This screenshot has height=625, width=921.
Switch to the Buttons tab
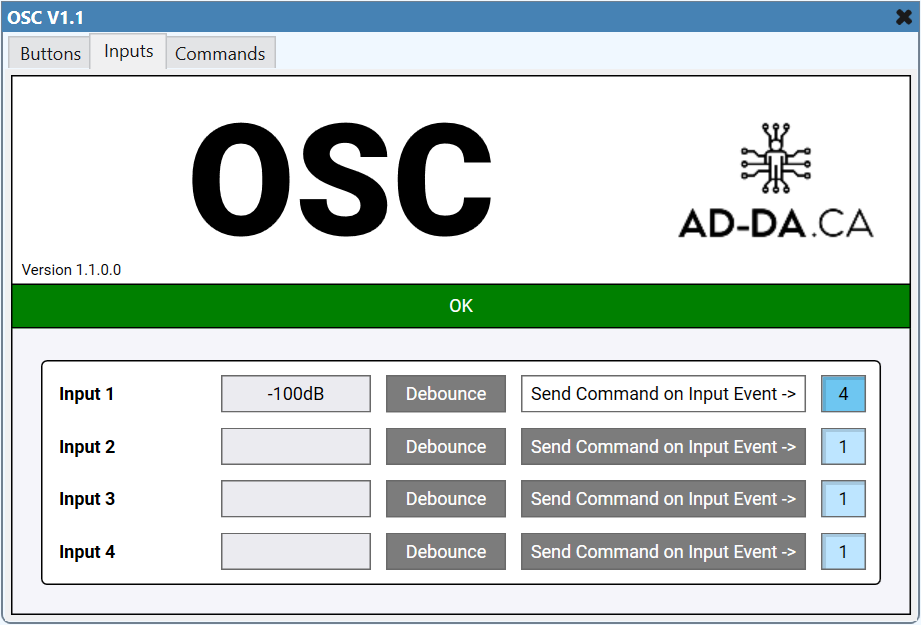(x=49, y=52)
